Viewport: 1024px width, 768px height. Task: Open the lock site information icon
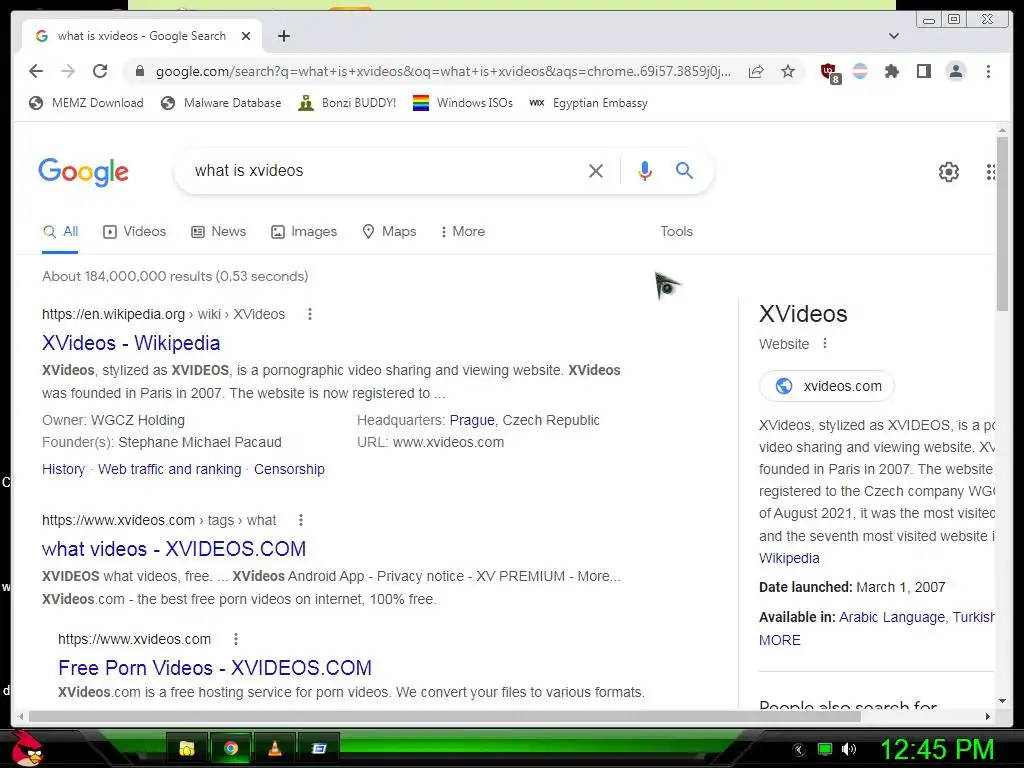coord(140,71)
